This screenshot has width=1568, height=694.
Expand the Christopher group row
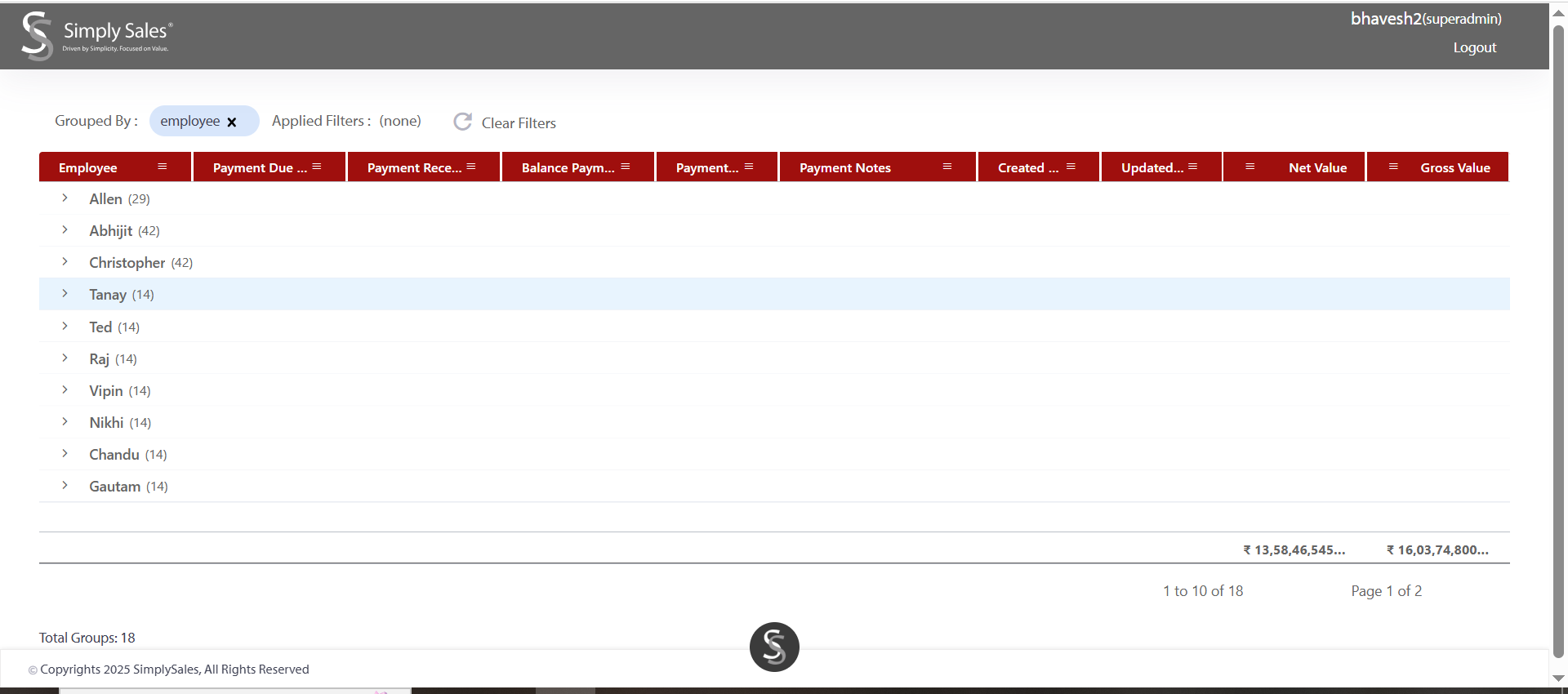pyautogui.click(x=65, y=262)
